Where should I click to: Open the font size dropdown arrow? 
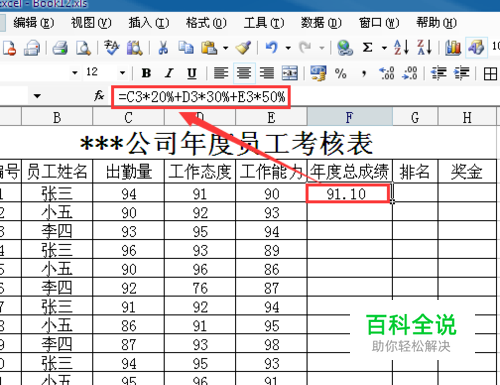tap(122, 73)
